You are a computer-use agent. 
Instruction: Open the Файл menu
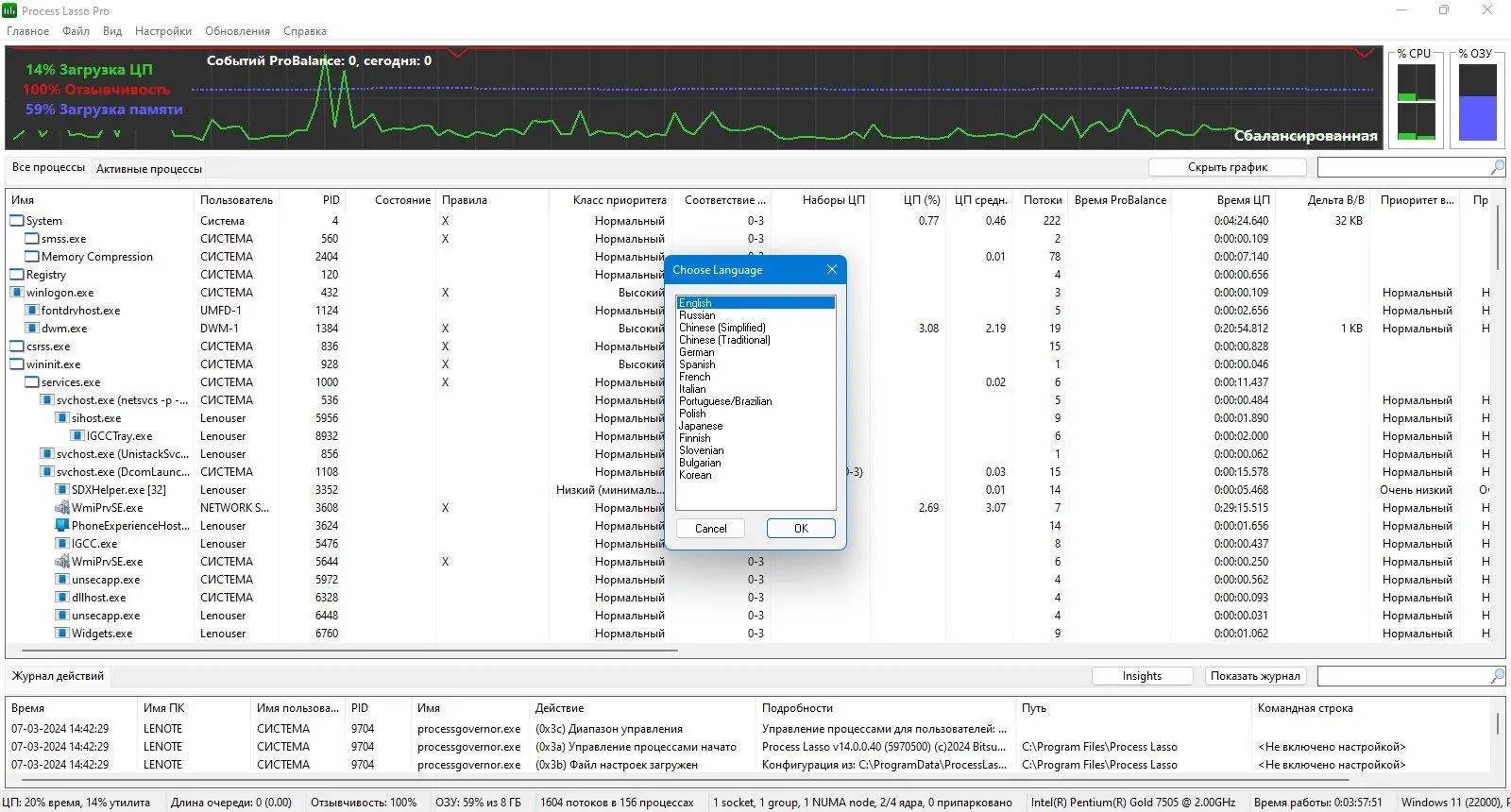pyautogui.click(x=76, y=31)
